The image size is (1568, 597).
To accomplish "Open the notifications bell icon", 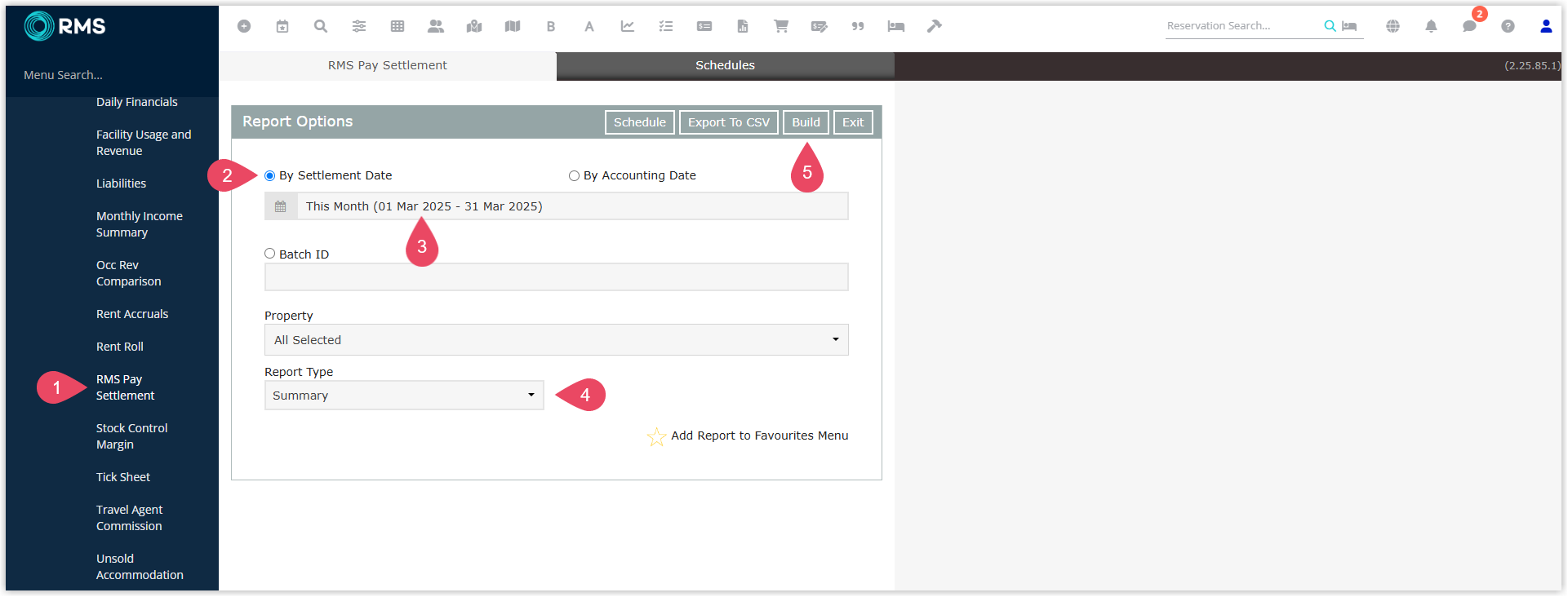I will [x=1432, y=26].
